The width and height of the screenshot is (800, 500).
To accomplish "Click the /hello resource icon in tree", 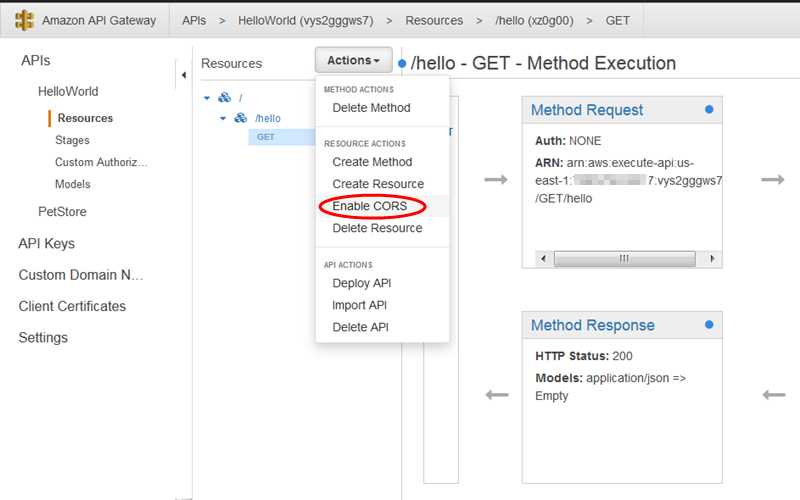I will point(240,118).
